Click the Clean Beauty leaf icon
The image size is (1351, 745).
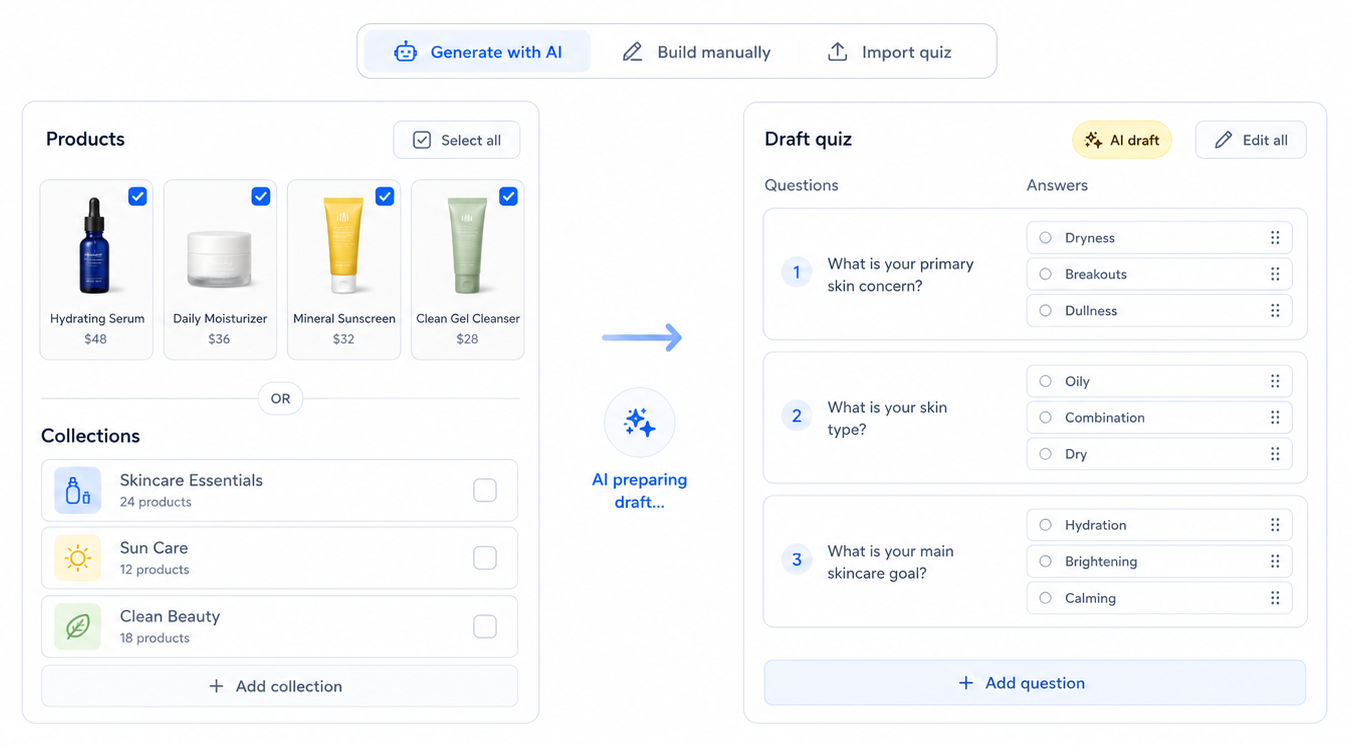click(78, 626)
